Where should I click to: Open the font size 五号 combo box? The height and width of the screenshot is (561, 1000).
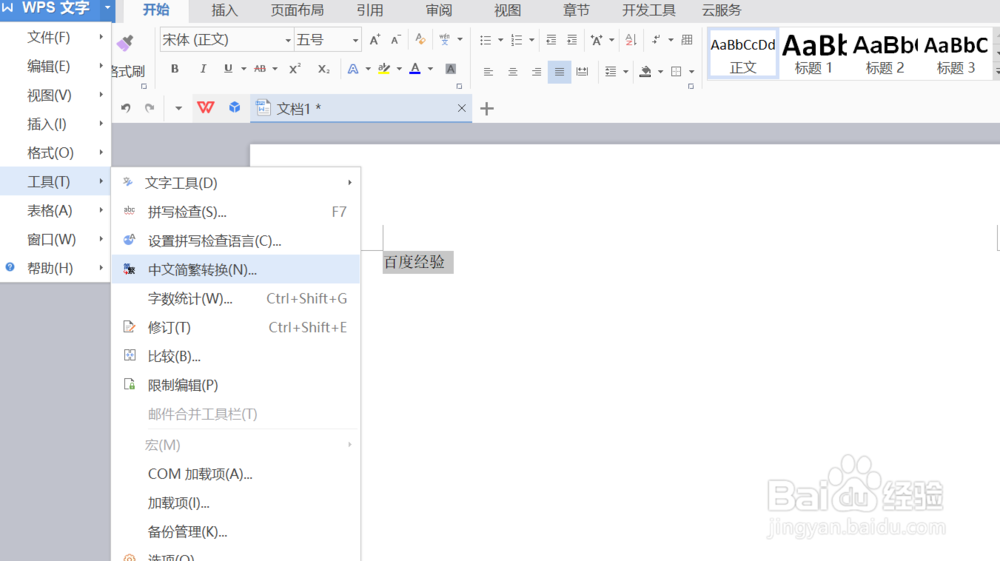pos(328,40)
